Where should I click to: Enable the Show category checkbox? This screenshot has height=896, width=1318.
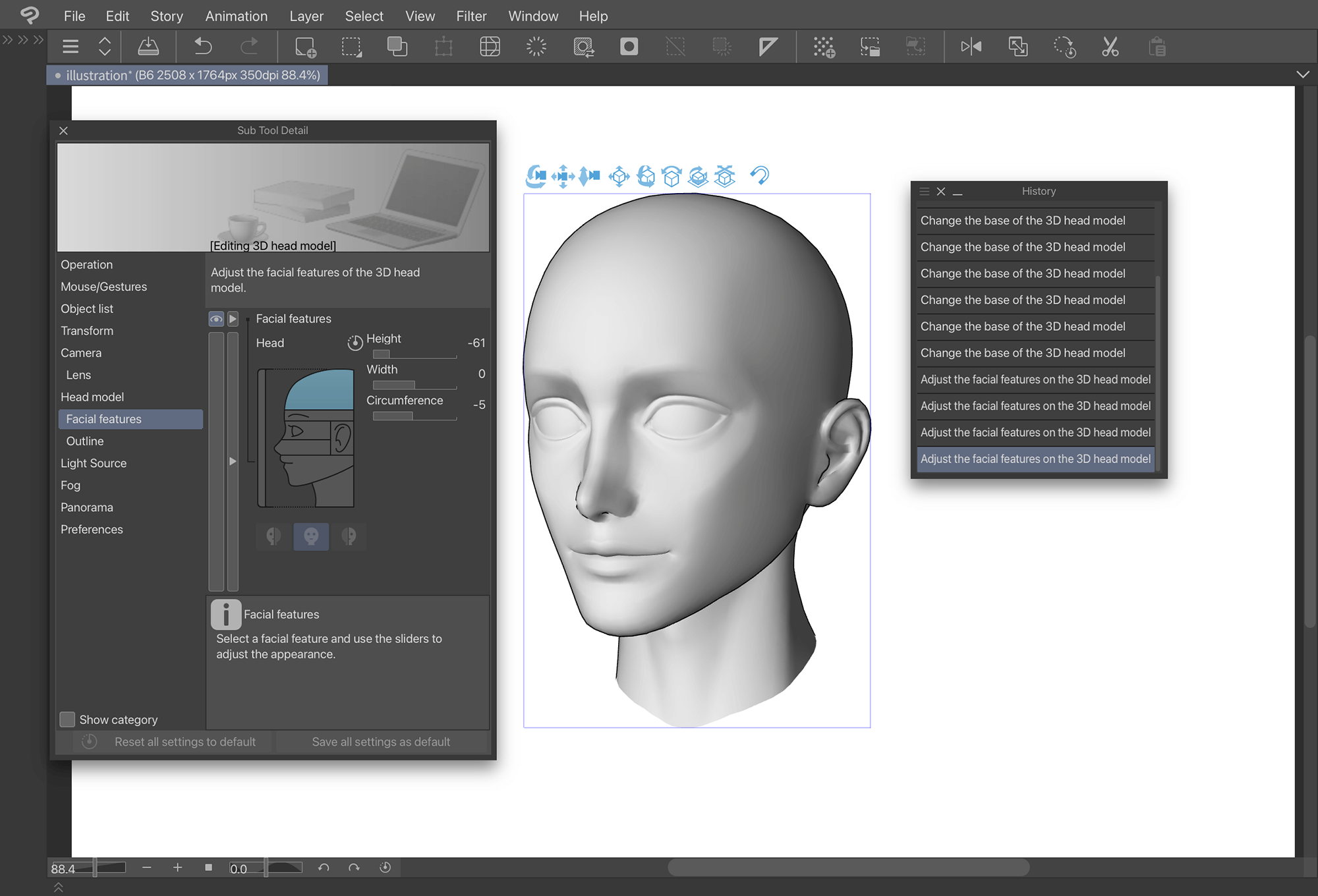(67, 719)
